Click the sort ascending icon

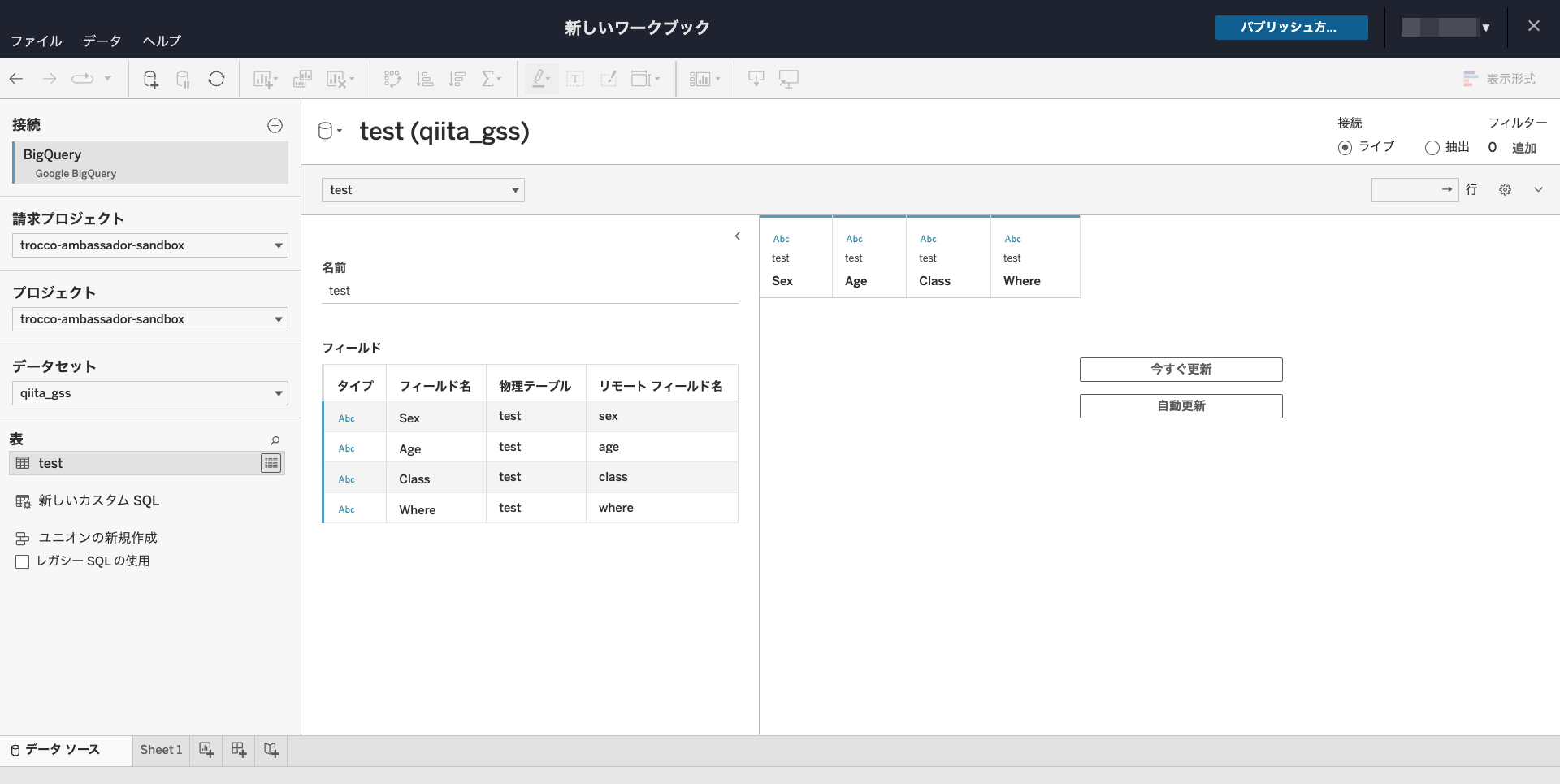[425, 79]
